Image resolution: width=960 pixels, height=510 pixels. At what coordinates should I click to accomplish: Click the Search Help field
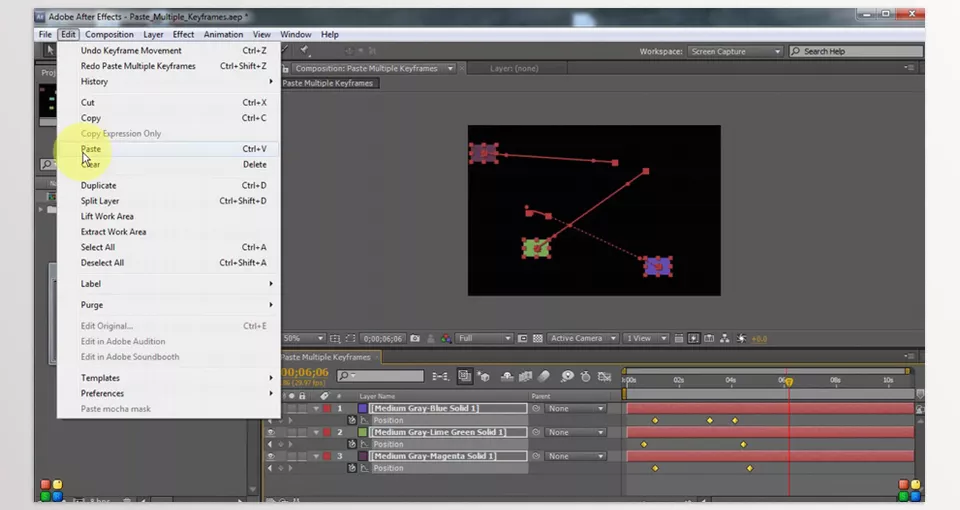pos(855,51)
